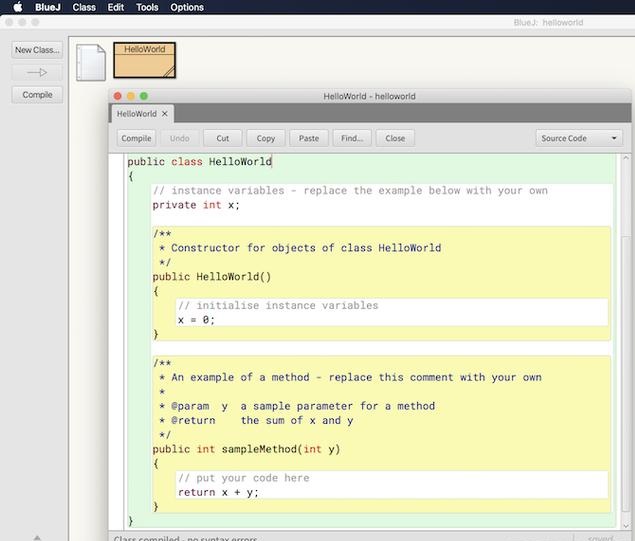Image resolution: width=635 pixels, height=541 pixels.
Task: Click the Paste toolbar button
Action: (309, 138)
